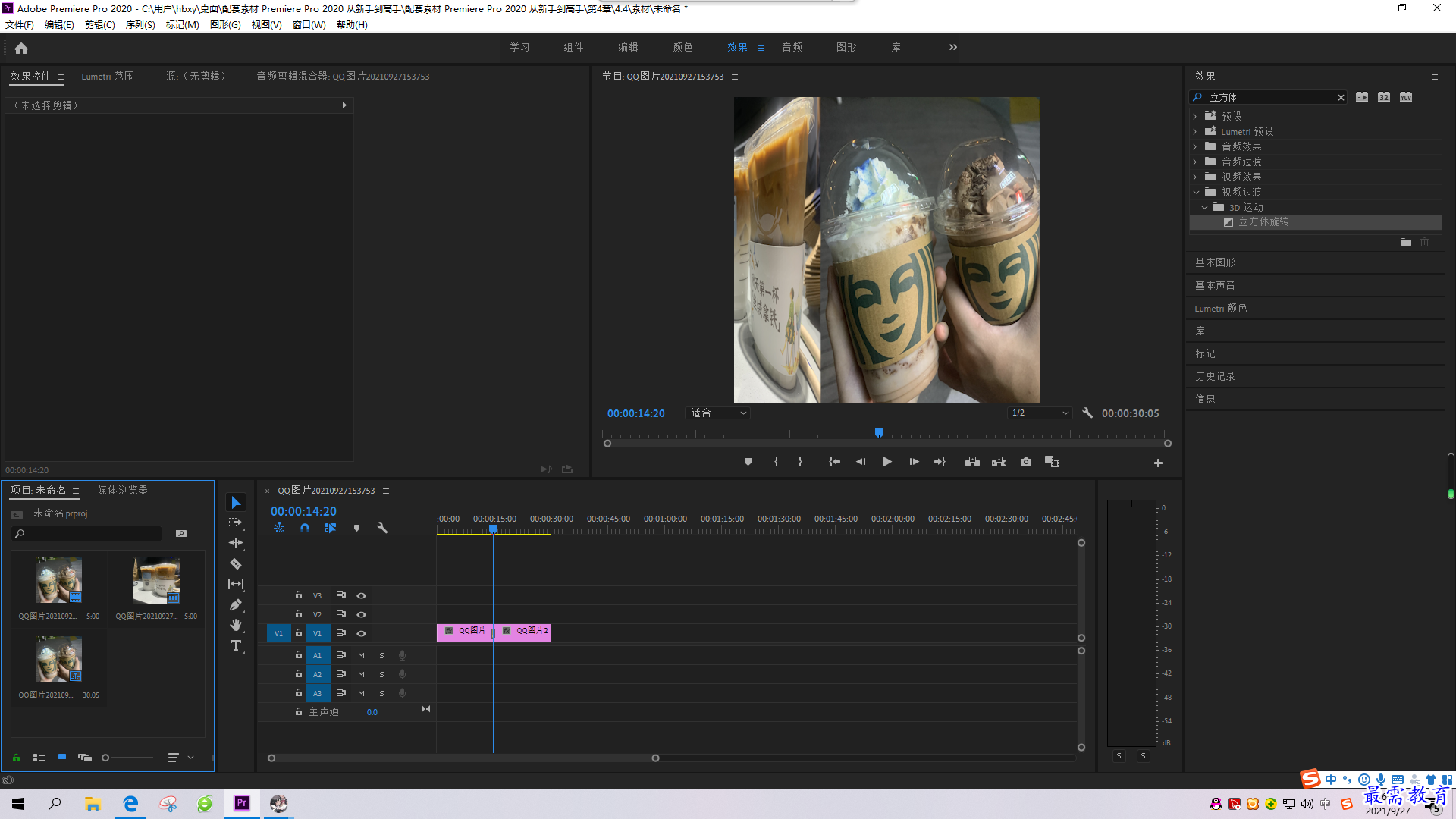This screenshot has height=819, width=1456.
Task: Solo track A2
Action: [x=381, y=674]
